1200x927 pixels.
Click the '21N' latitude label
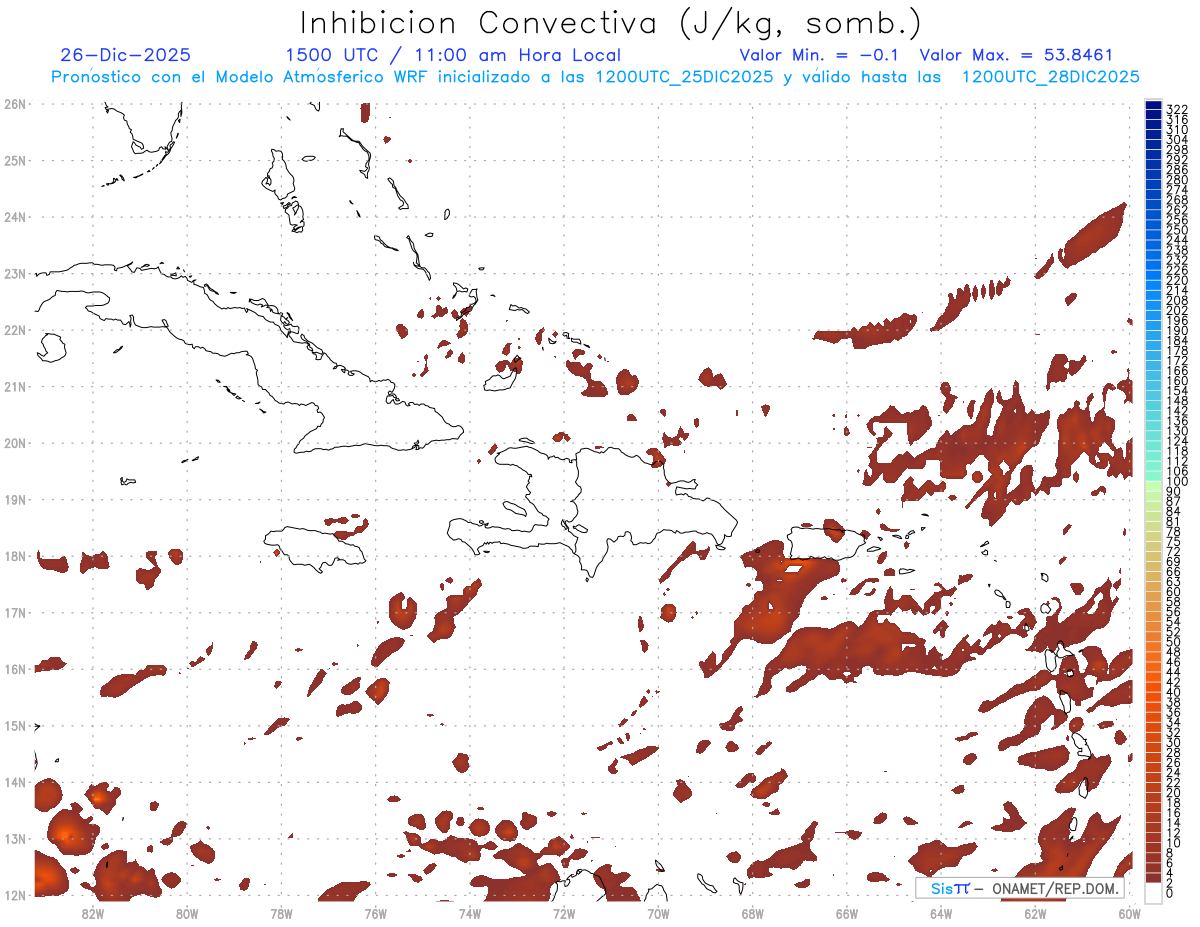tap(15, 387)
